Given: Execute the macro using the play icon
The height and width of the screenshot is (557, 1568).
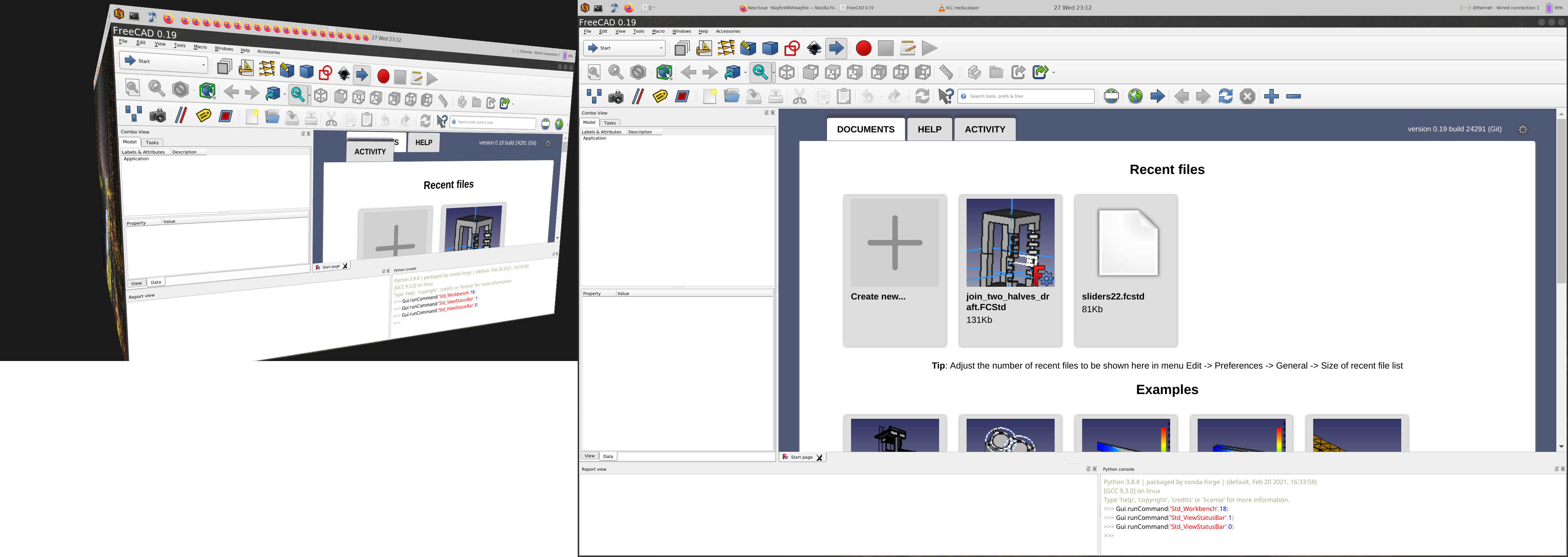Looking at the screenshot, I should [930, 48].
